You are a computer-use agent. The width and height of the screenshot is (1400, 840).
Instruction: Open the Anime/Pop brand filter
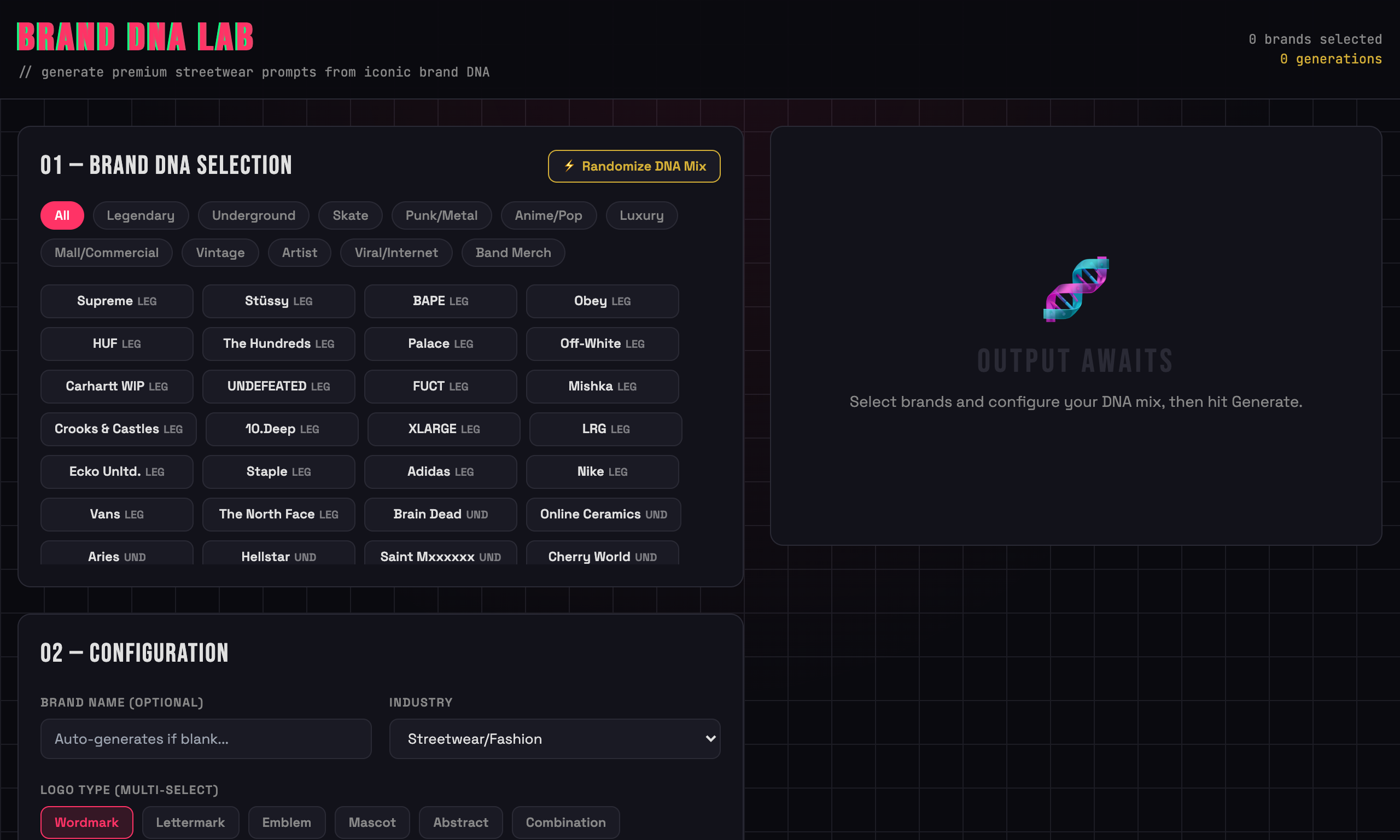549,215
